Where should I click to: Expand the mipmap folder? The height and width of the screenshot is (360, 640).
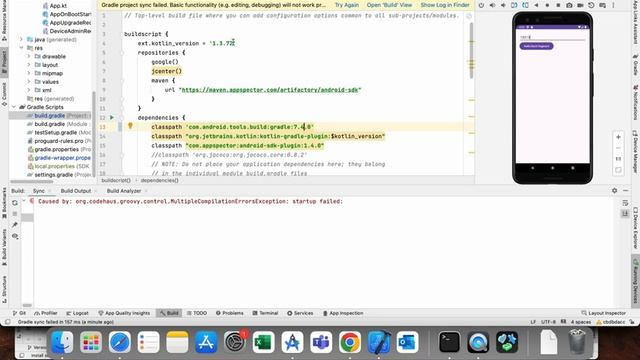tap(29, 73)
